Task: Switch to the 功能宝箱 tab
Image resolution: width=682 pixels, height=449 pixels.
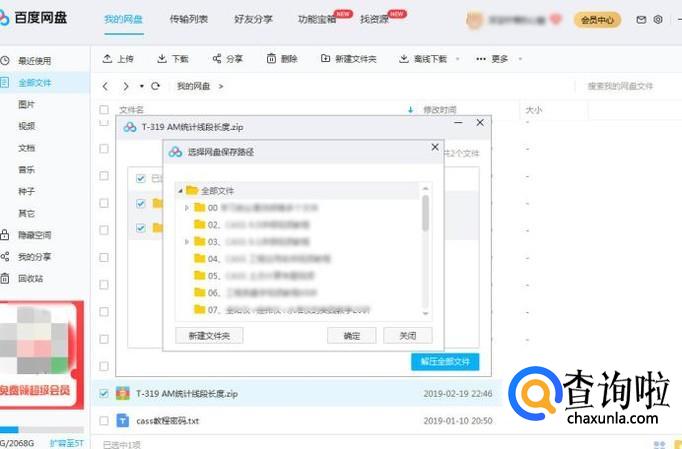Action: [317, 19]
